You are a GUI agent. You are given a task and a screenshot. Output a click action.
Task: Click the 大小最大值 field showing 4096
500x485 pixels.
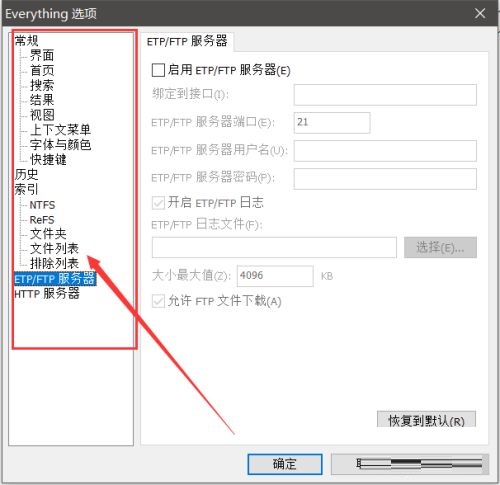click(x=275, y=276)
